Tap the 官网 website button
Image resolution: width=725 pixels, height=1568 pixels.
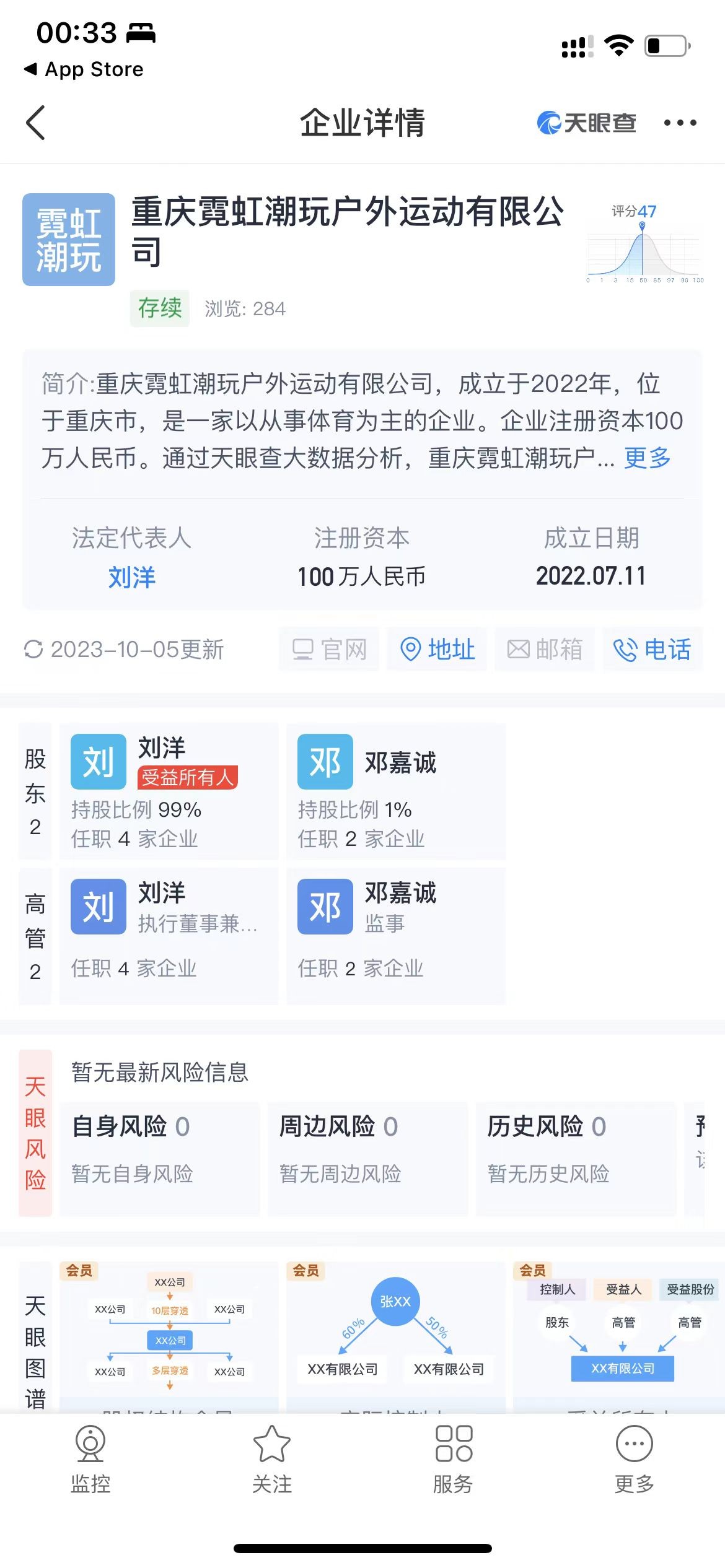click(329, 650)
